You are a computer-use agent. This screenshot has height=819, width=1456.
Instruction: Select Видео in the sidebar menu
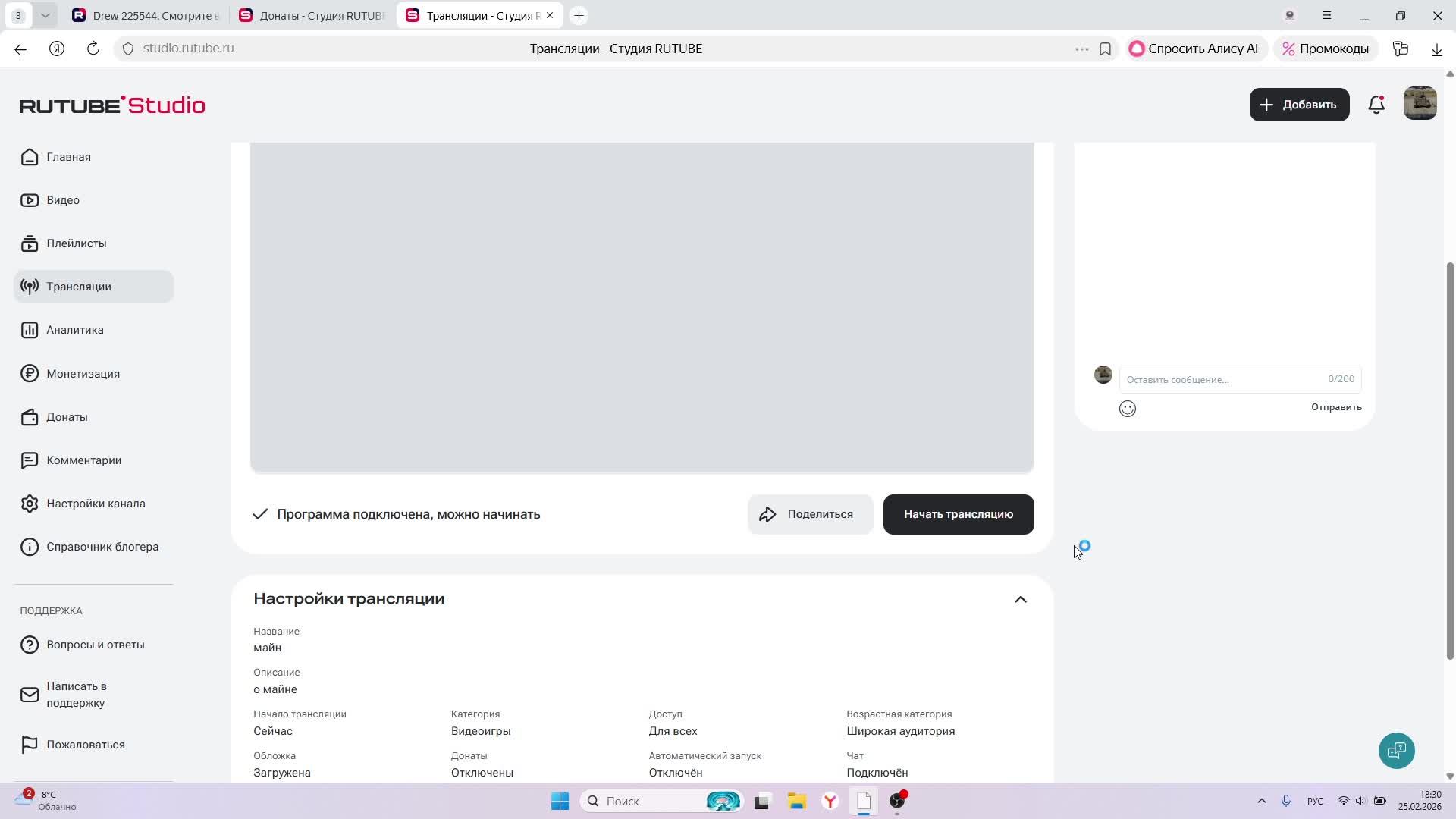click(62, 200)
